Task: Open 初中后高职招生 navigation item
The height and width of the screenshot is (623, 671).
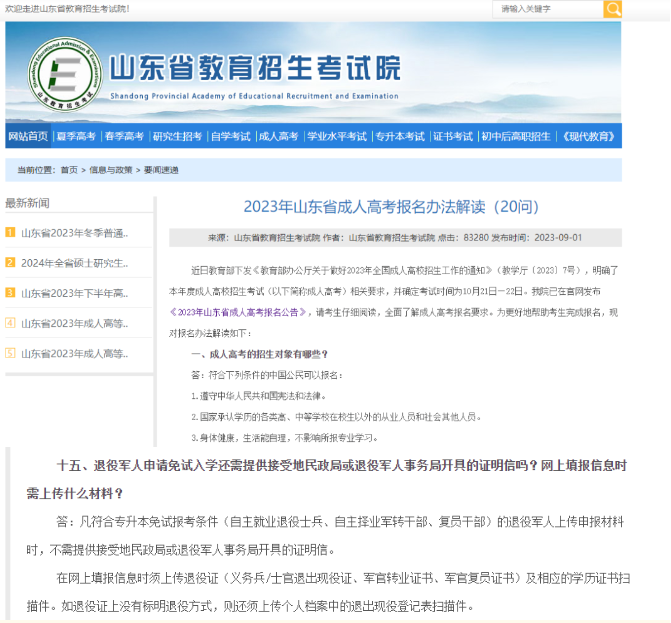Action: click(516, 136)
